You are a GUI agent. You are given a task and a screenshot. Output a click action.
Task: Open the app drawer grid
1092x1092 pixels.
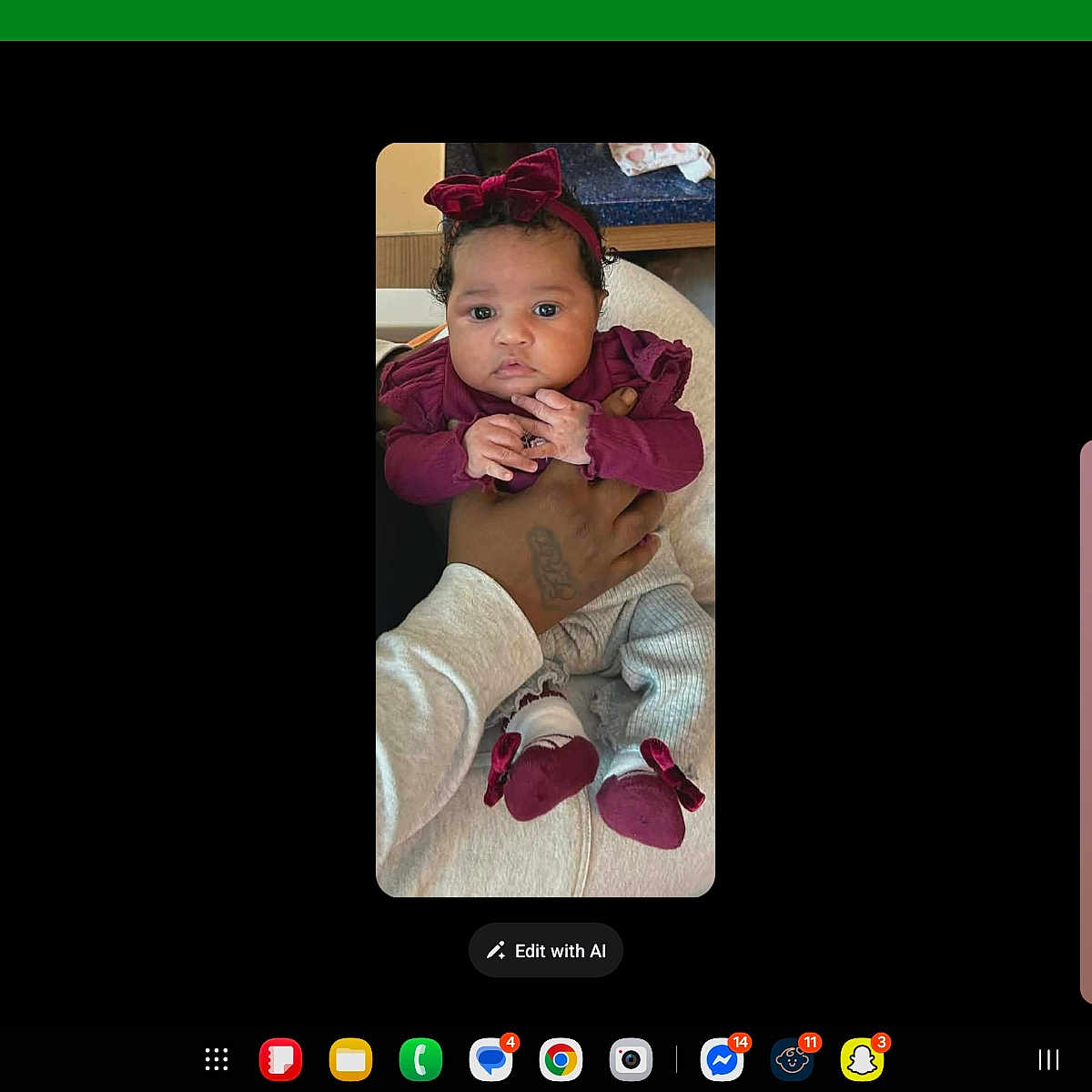click(x=217, y=1059)
